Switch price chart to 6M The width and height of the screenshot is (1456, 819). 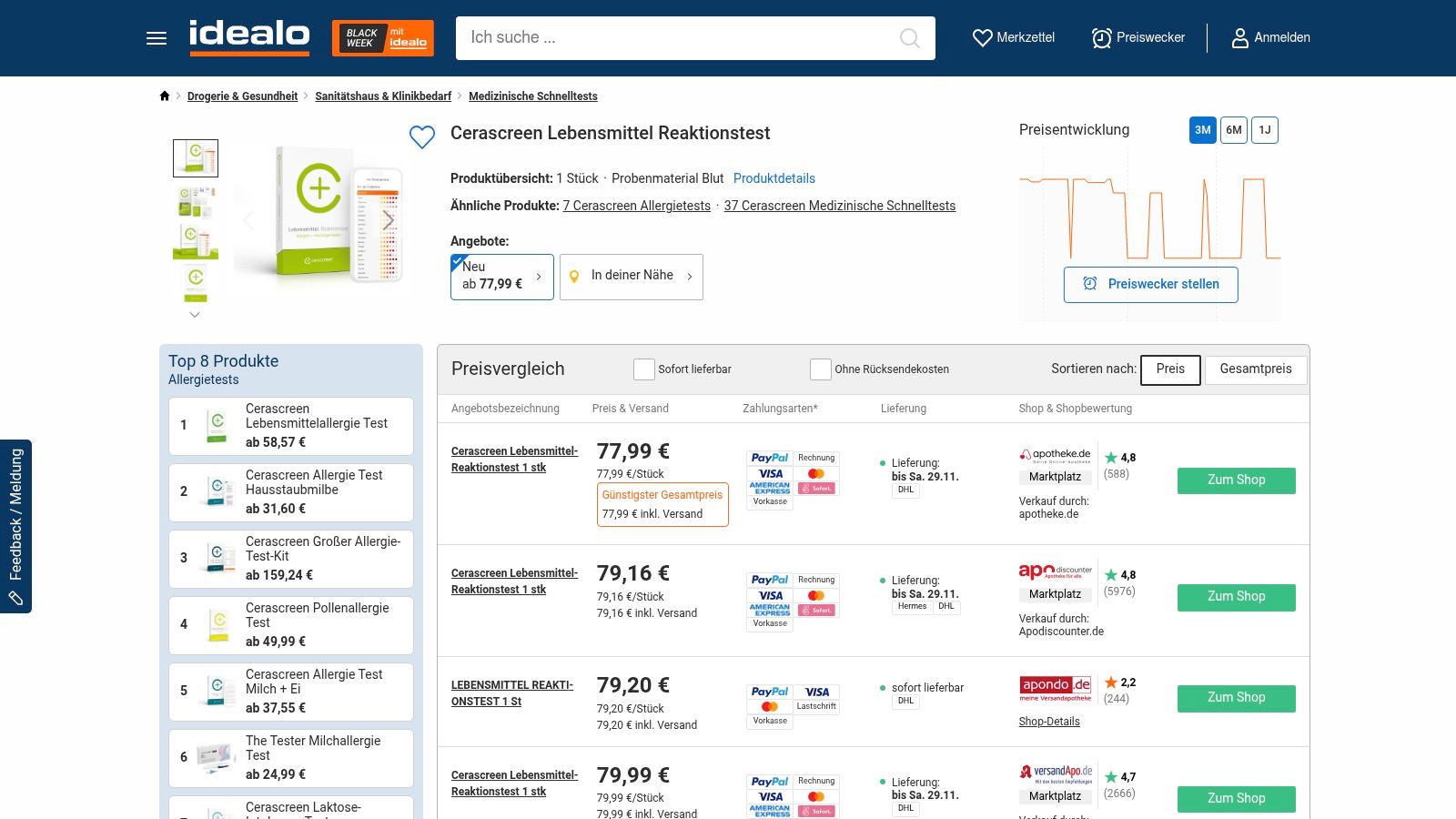point(1233,130)
